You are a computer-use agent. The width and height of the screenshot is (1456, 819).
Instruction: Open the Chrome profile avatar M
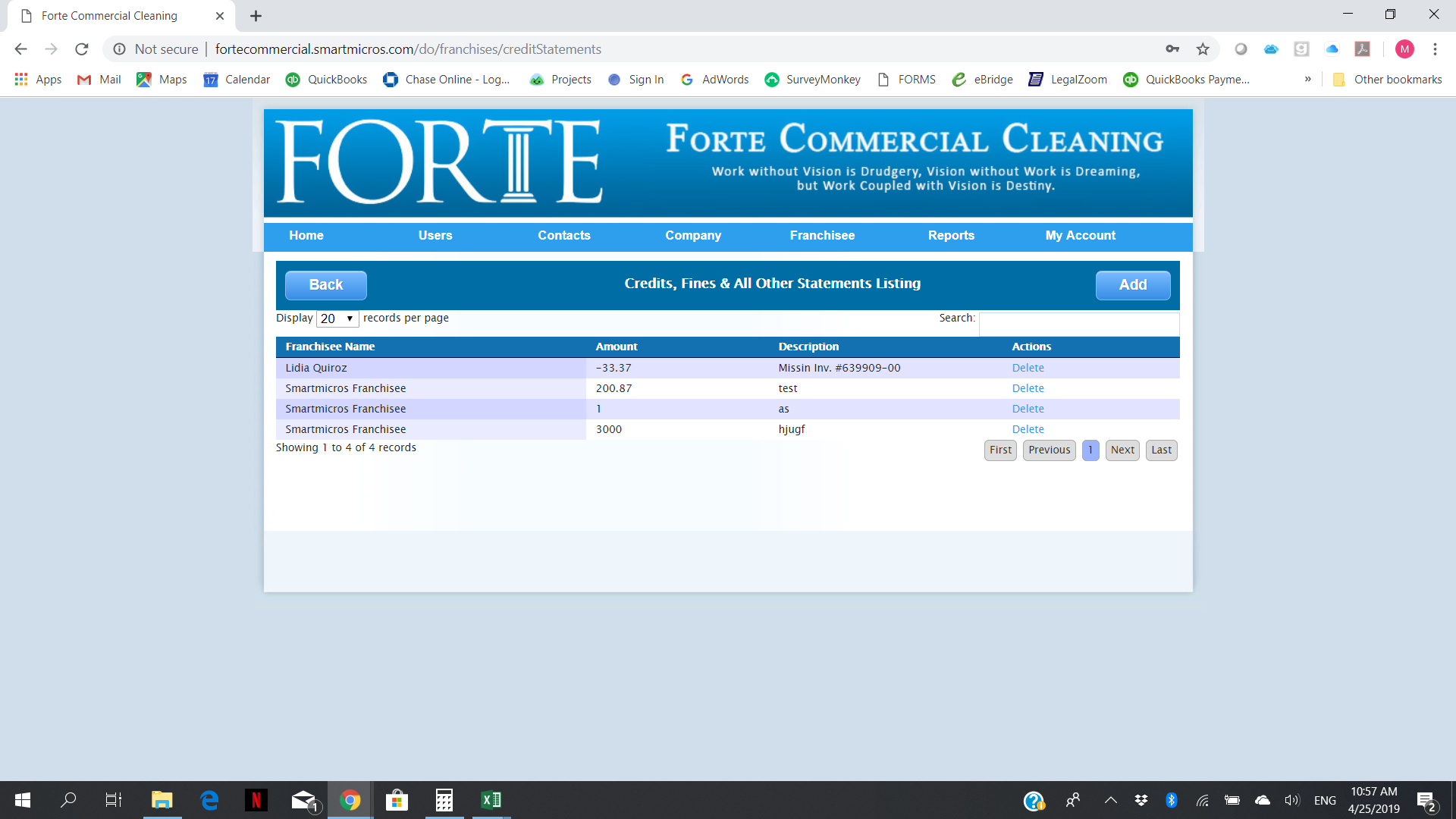pyautogui.click(x=1404, y=49)
